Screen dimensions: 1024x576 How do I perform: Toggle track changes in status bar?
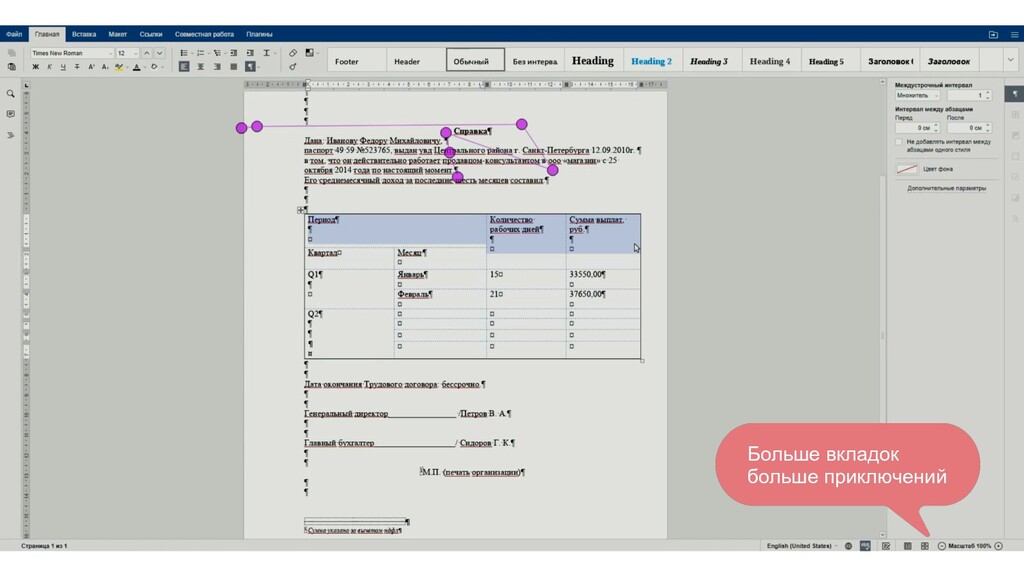[x=886, y=546]
